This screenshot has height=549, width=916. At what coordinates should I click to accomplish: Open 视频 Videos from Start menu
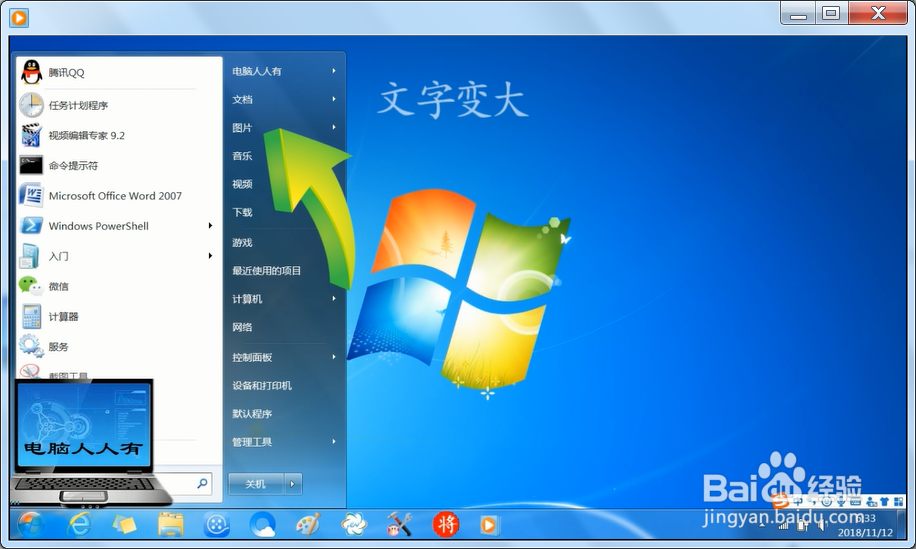(242, 184)
